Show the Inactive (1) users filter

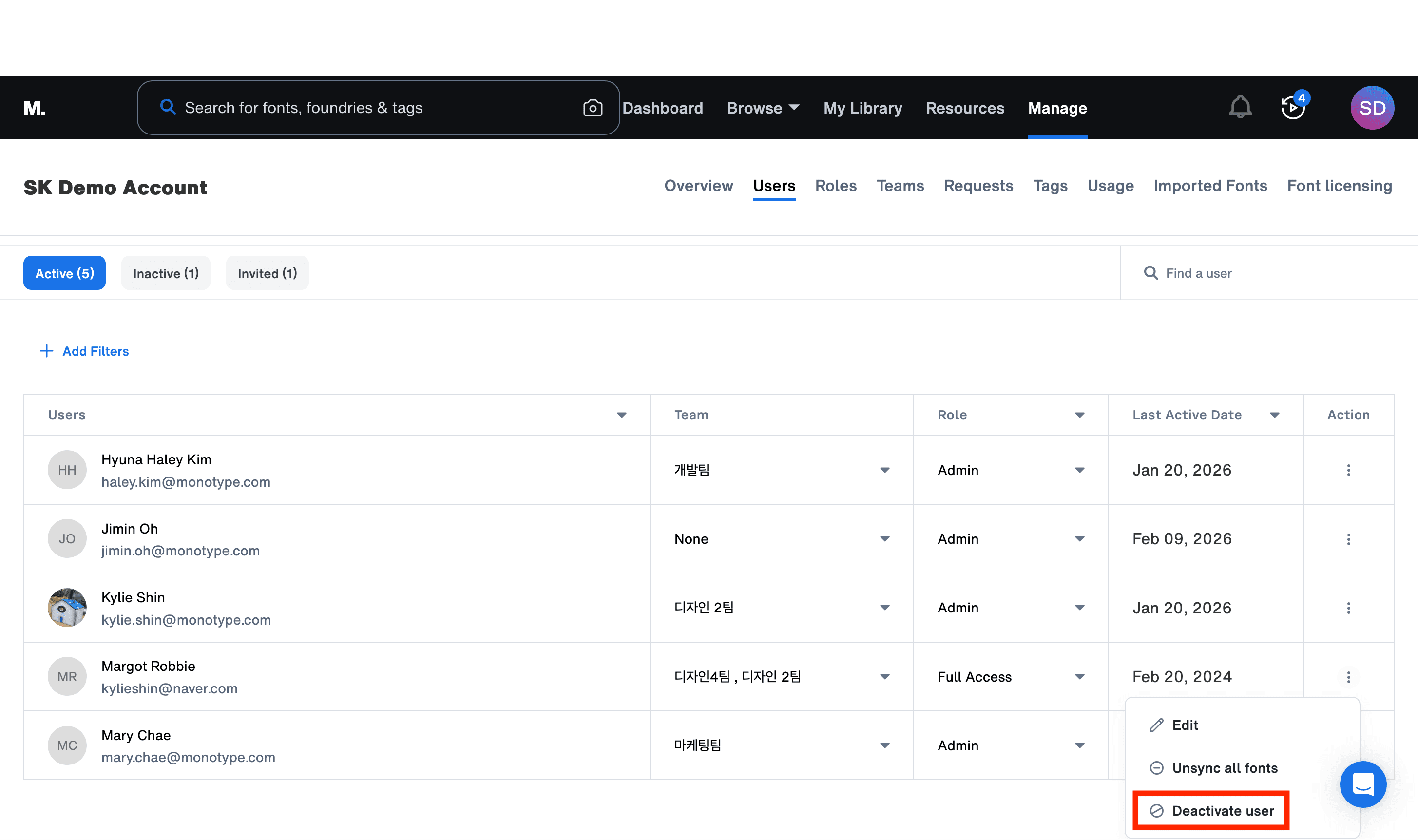point(165,273)
